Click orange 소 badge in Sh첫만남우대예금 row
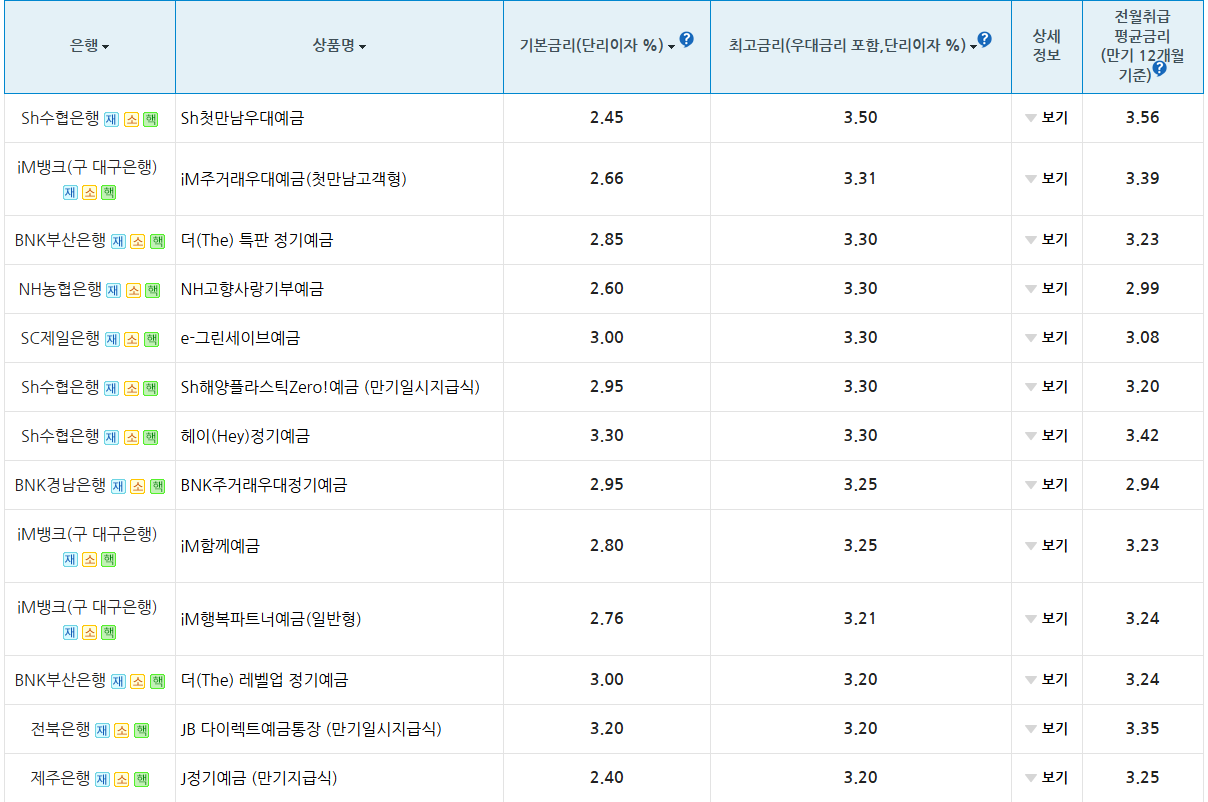Screen dimensions: 1208x802 coord(131,119)
